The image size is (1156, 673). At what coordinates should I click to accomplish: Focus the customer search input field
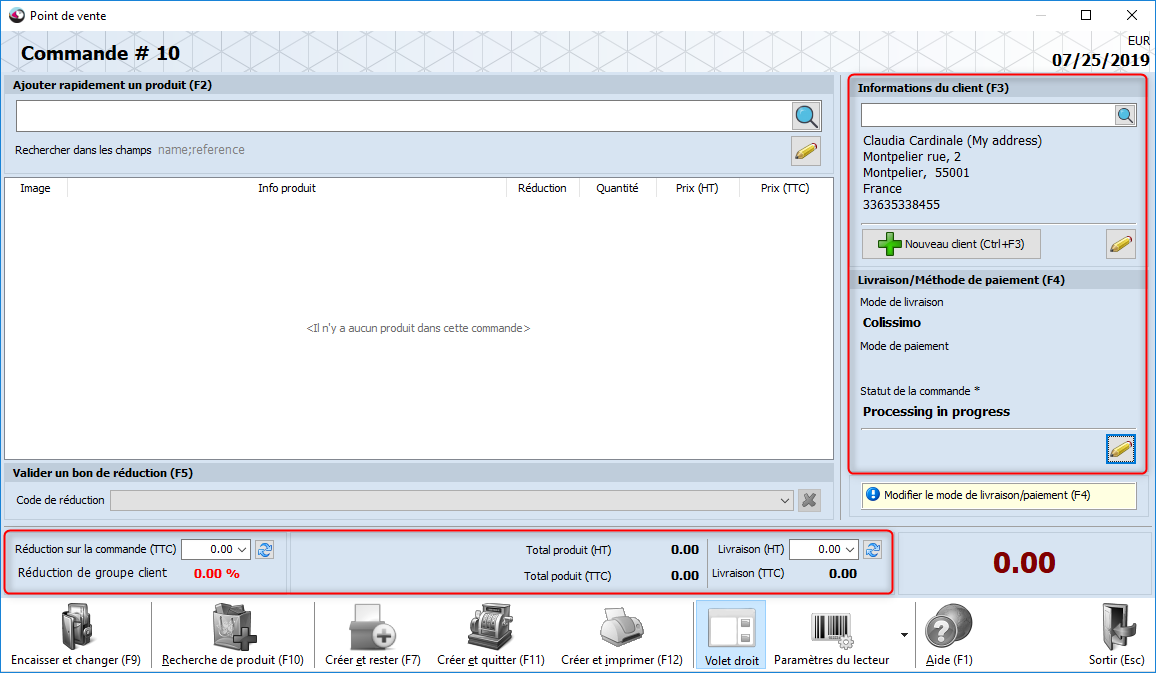pos(988,115)
